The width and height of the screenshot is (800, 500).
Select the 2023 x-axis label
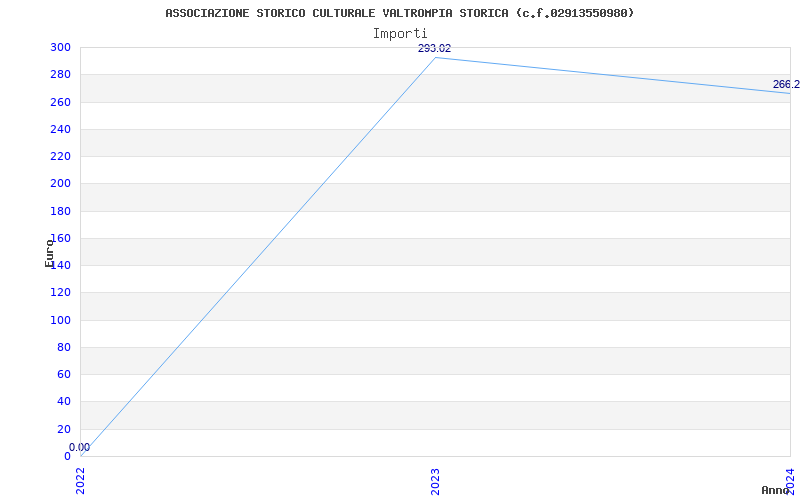point(435,481)
